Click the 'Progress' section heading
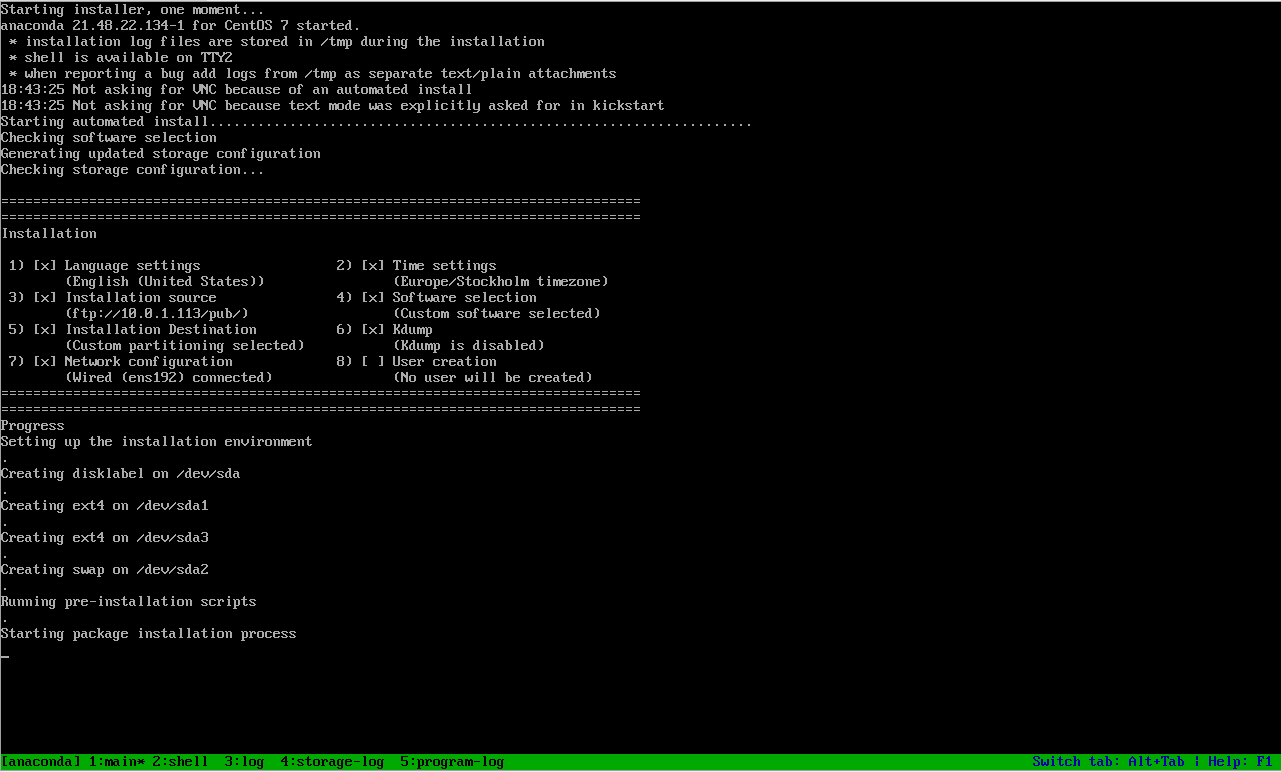 33,426
